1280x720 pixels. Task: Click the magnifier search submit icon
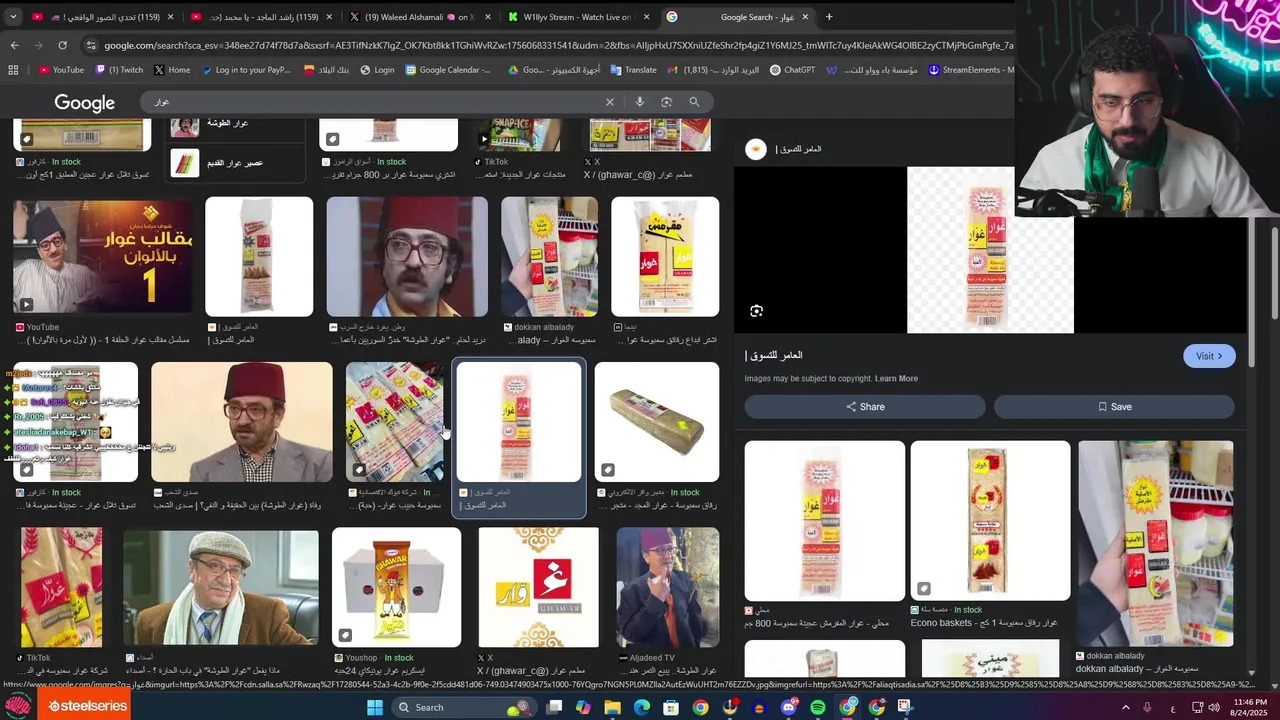click(x=694, y=102)
